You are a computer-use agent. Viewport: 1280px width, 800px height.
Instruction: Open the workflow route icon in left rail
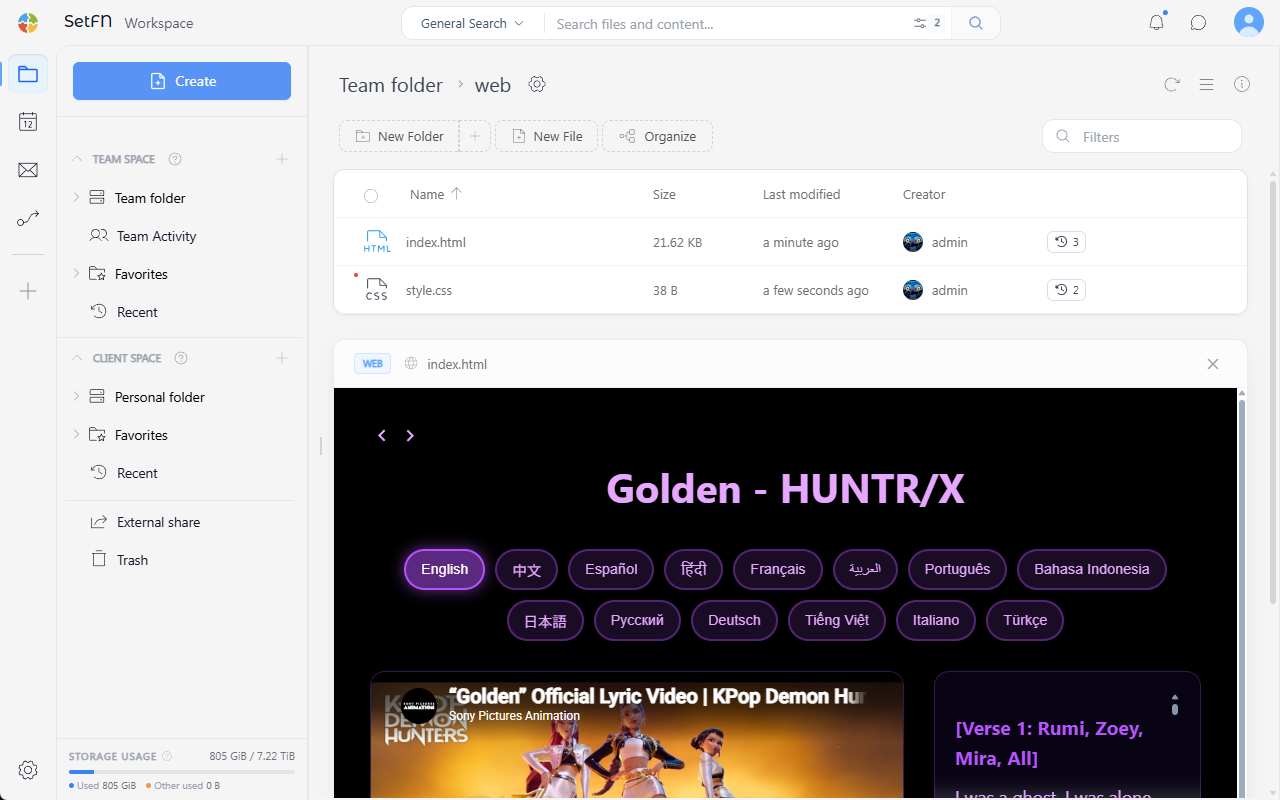click(x=28, y=218)
